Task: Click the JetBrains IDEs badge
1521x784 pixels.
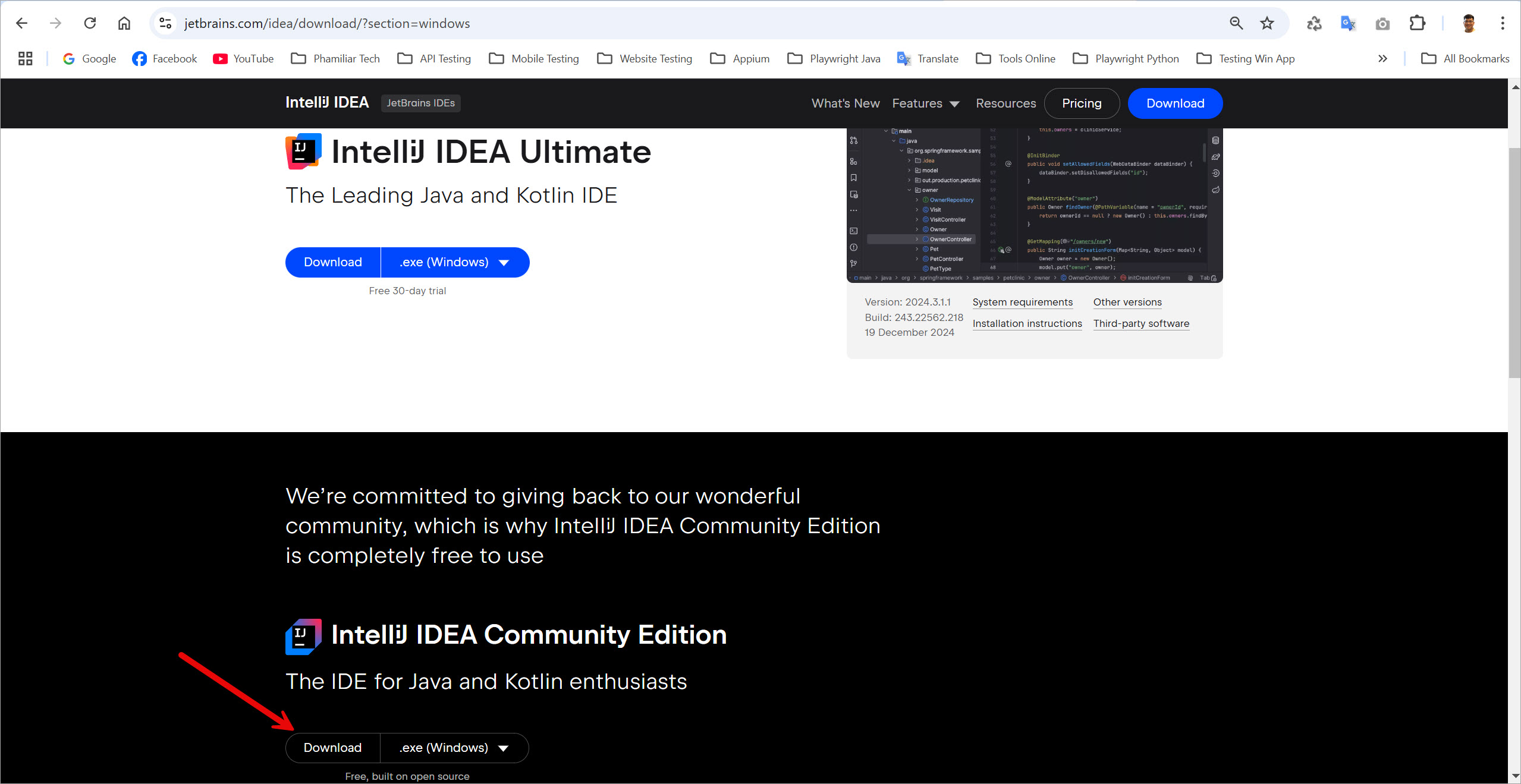Action: (x=420, y=103)
